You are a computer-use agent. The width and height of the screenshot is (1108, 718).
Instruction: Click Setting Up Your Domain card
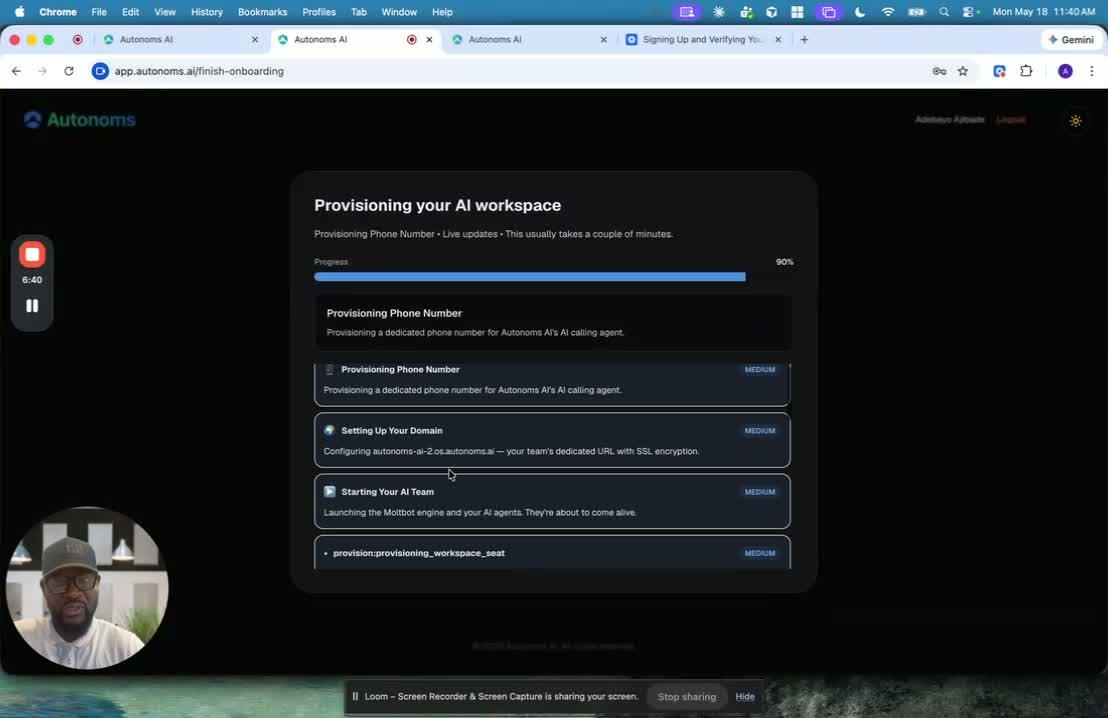pyautogui.click(x=553, y=440)
